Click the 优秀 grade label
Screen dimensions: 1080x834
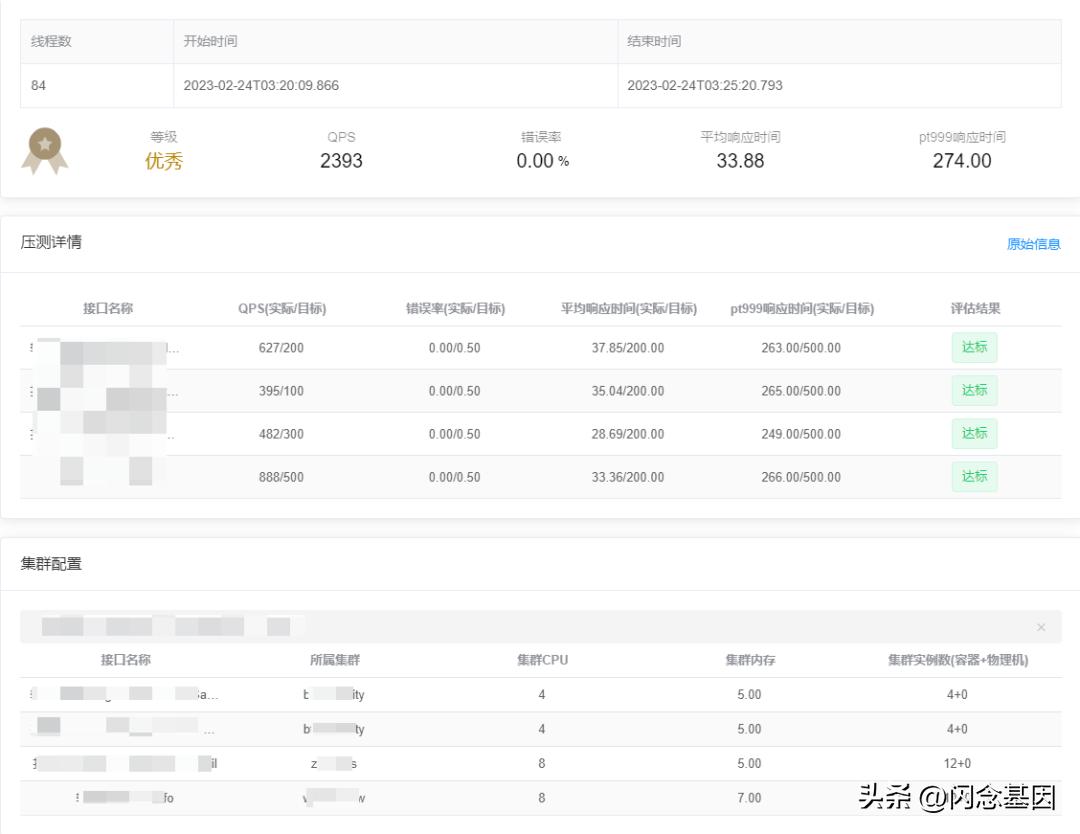click(x=164, y=161)
